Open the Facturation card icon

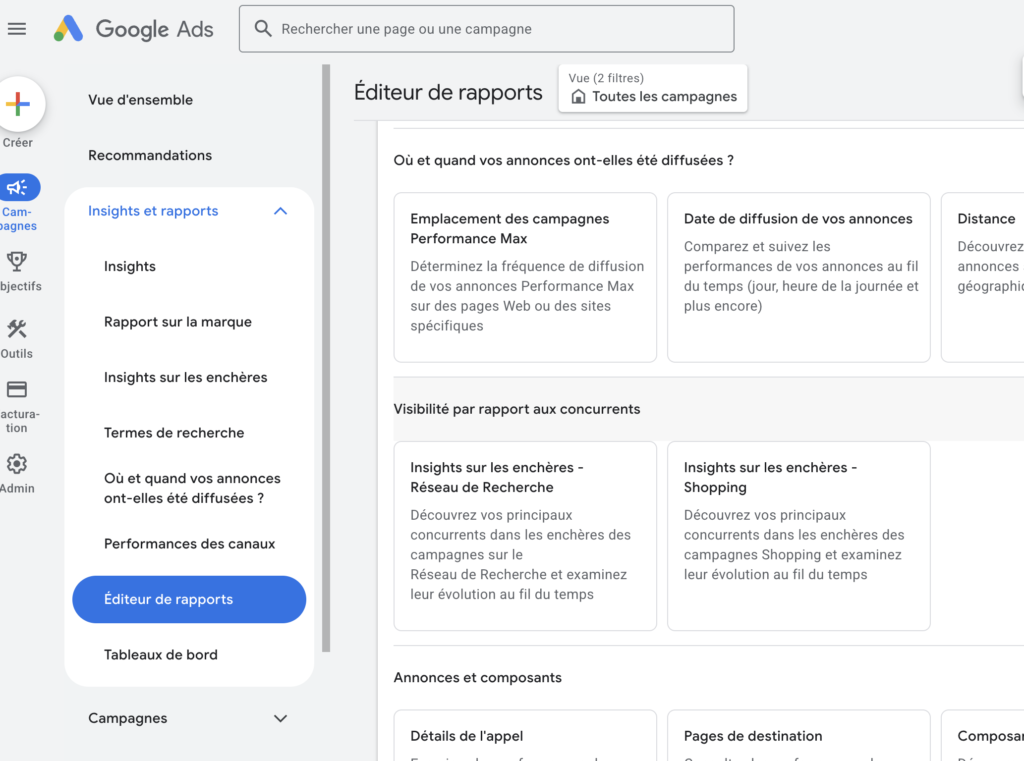click(x=17, y=389)
